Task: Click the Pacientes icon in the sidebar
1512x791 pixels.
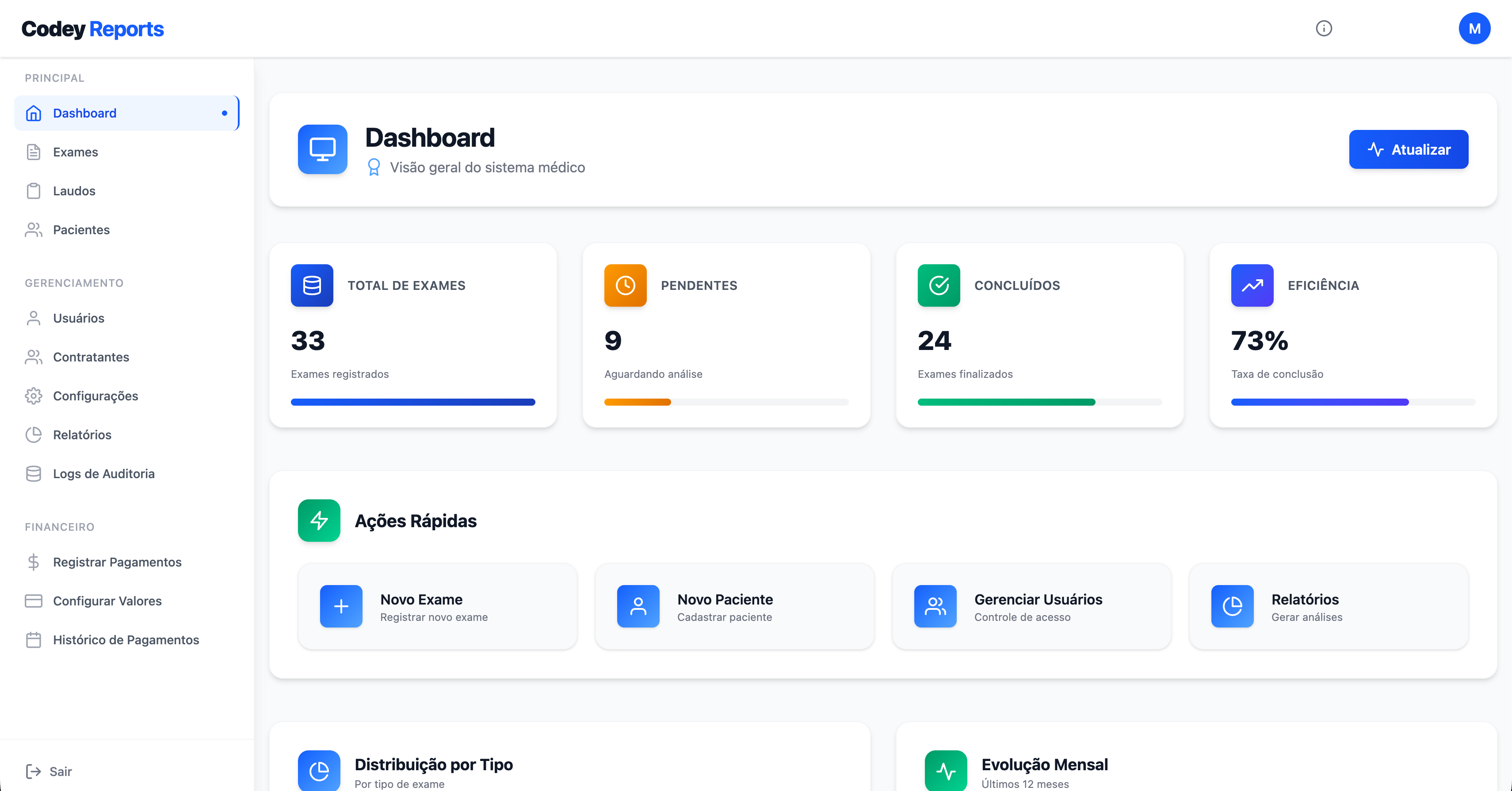Action: 34,229
